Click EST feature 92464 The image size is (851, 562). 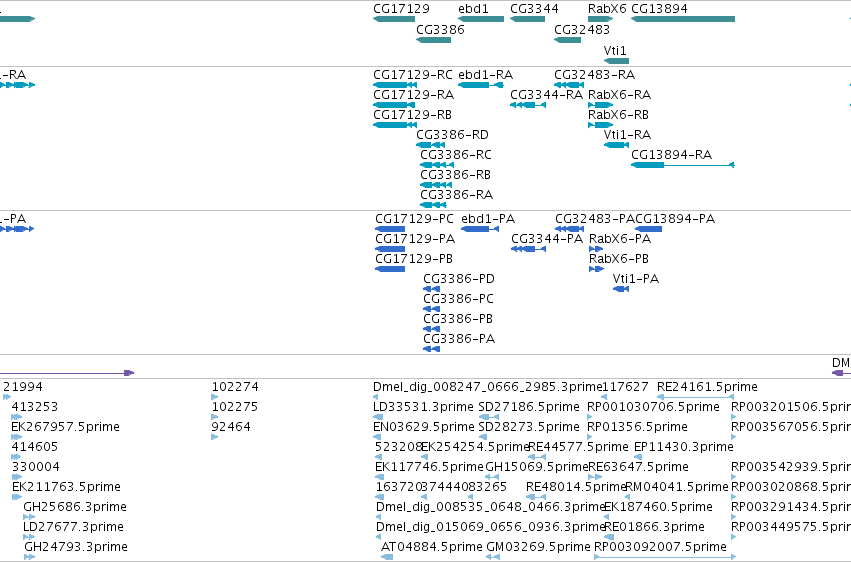(215, 437)
